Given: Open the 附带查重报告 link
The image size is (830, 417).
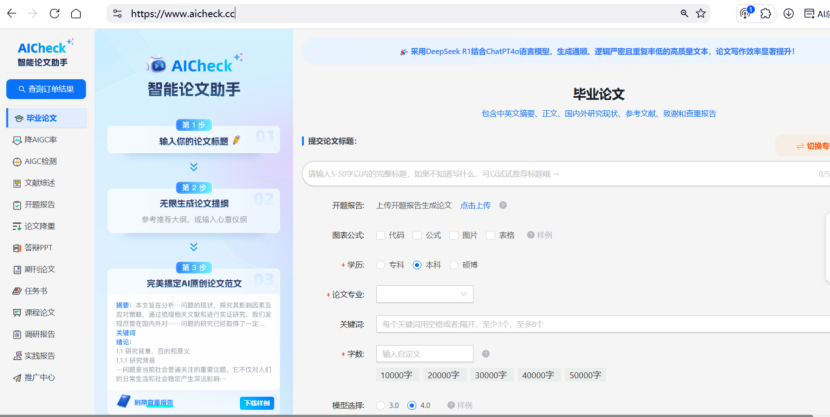Looking at the screenshot, I should [154, 403].
